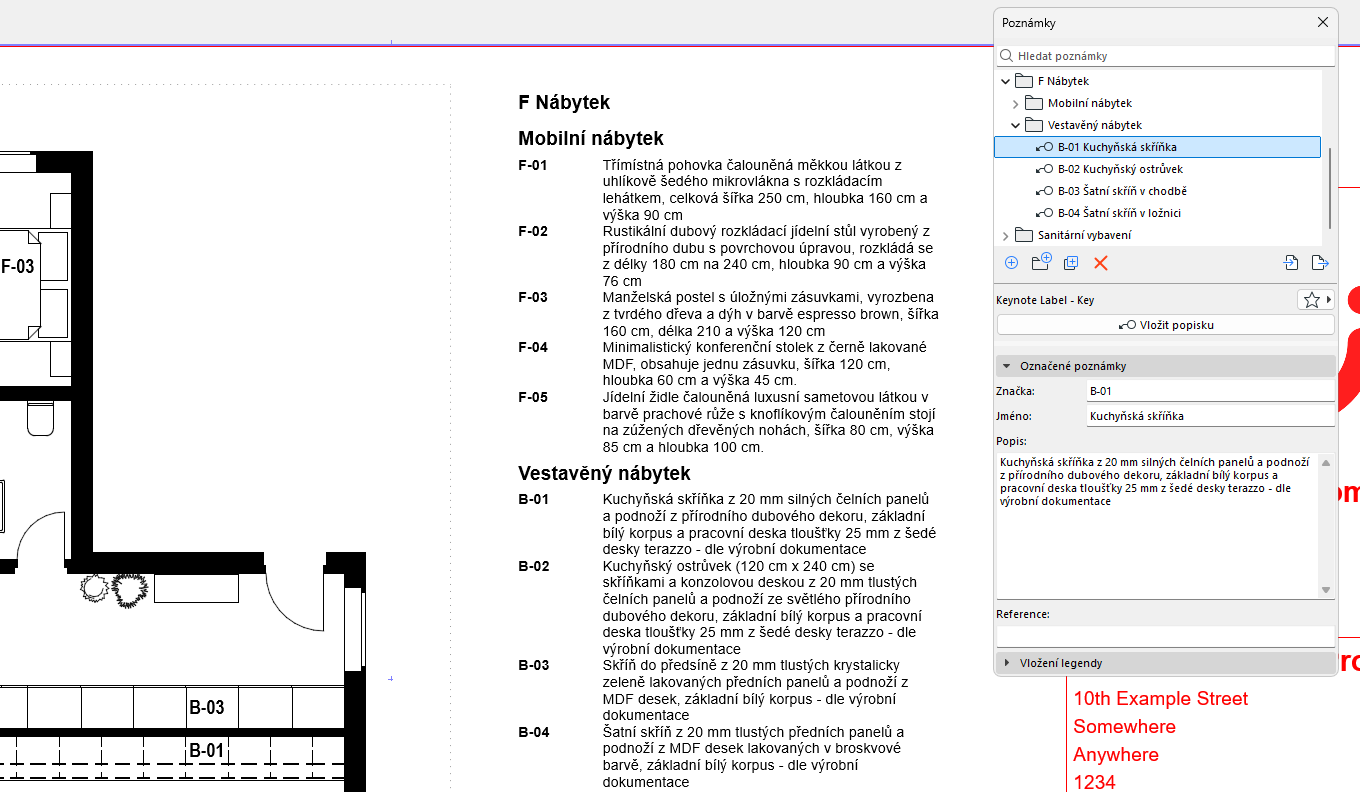
Task: Click the Keynote Label - Key text
Action: pyautogui.click(x=1045, y=300)
